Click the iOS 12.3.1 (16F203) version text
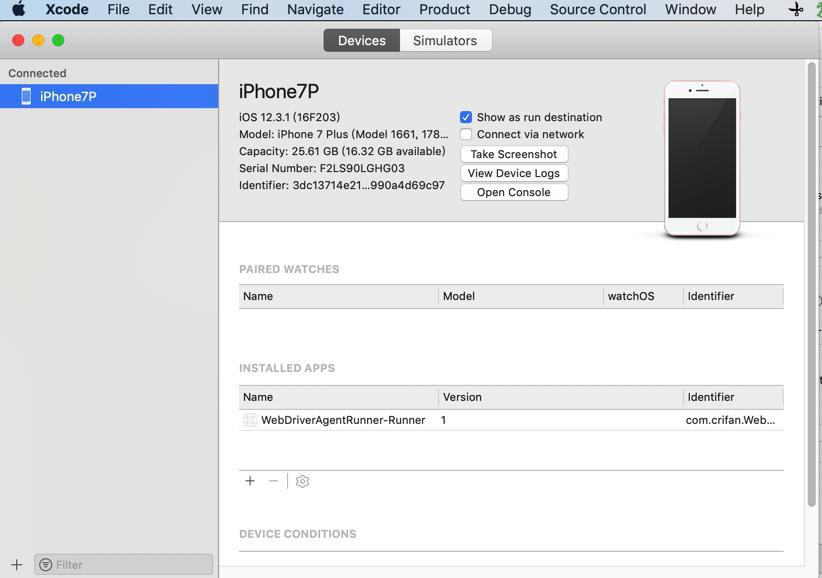The image size is (822, 578). (x=289, y=117)
